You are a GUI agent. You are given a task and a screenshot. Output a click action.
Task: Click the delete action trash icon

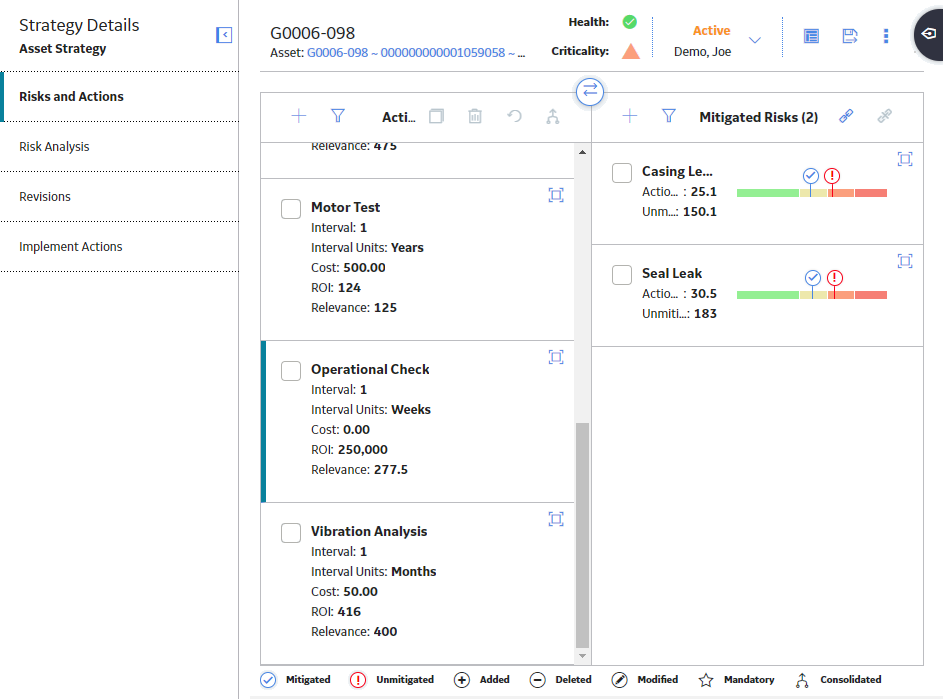point(475,116)
